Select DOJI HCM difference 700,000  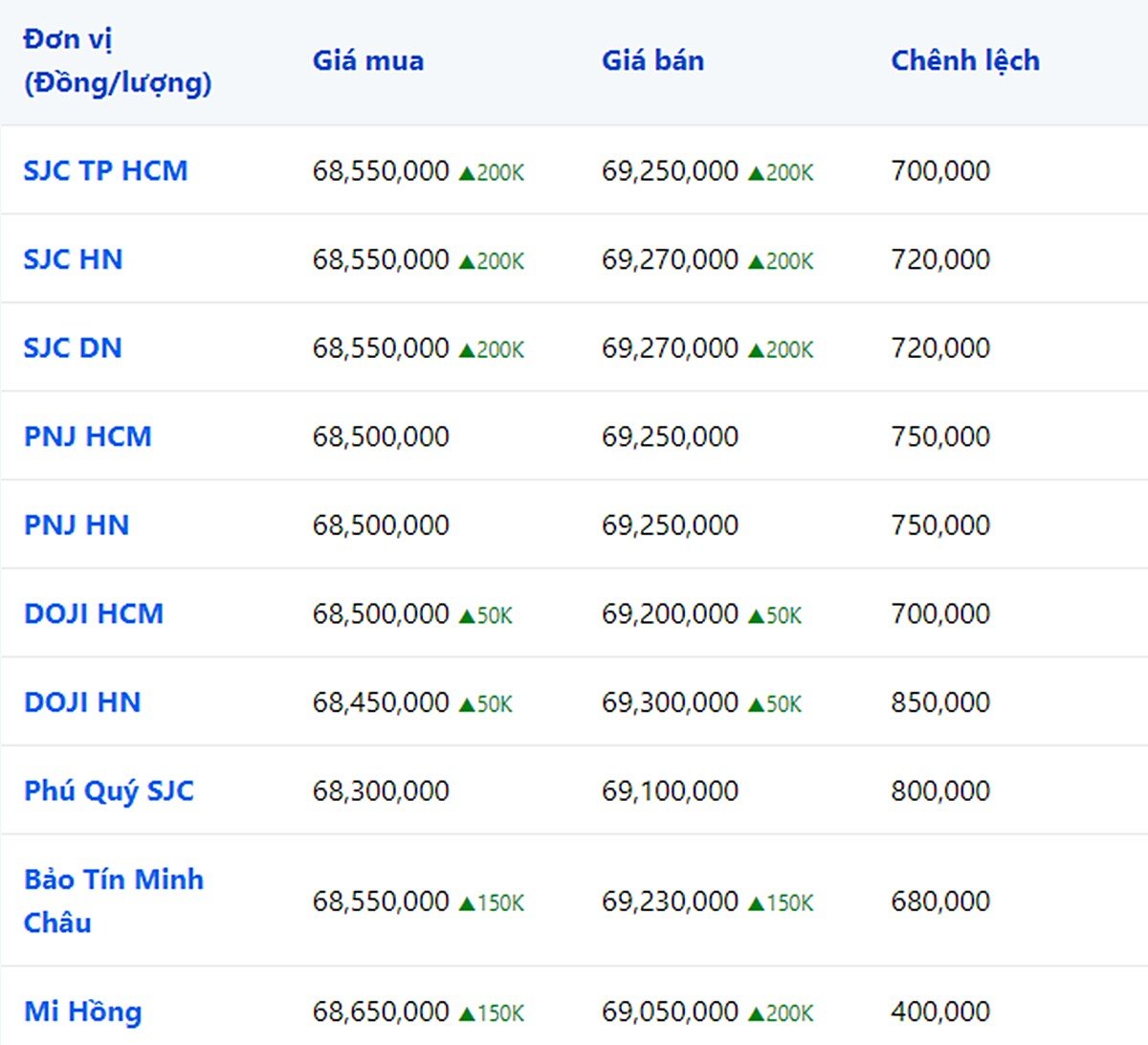[940, 613]
